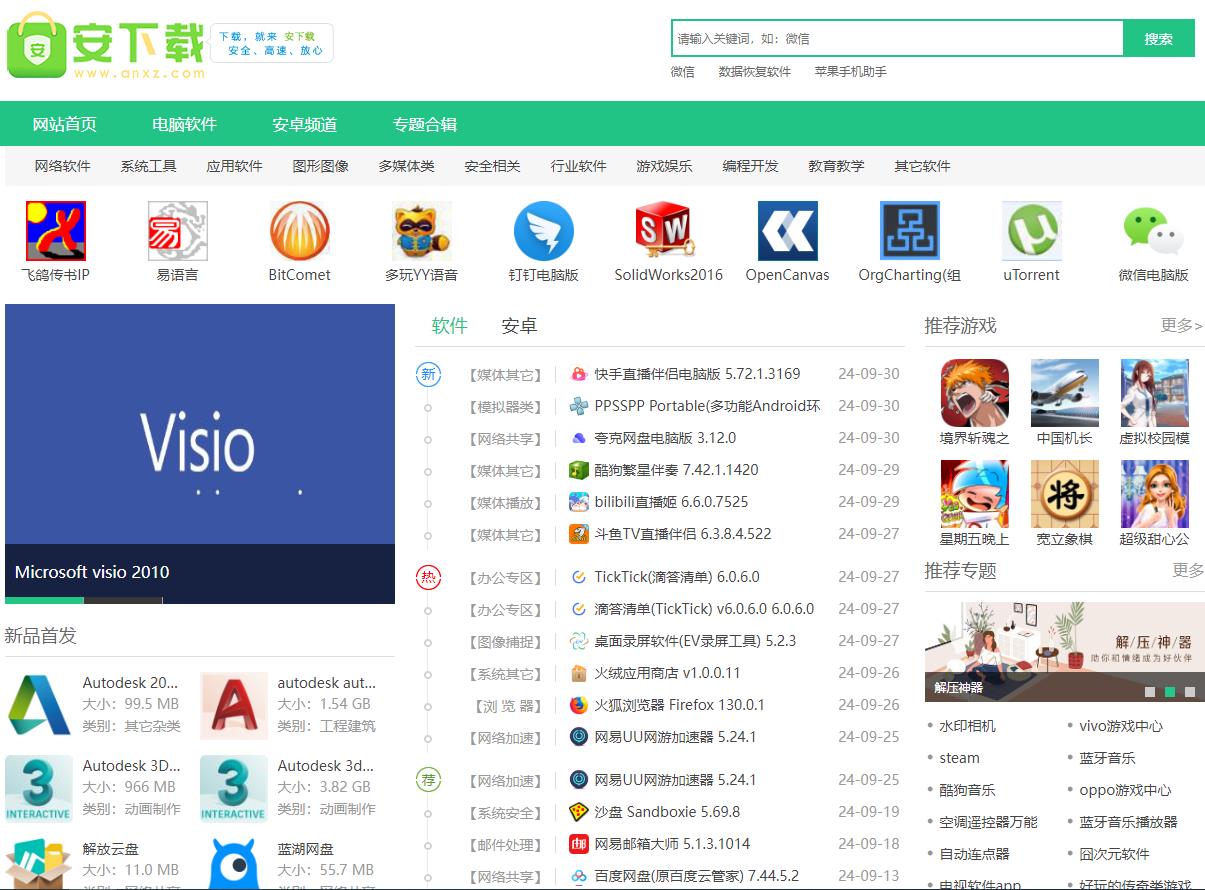Select the second carousel indicator under Visio banner
Image resolution: width=1205 pixels, height=890 pixels.
(x=123, y=600)
